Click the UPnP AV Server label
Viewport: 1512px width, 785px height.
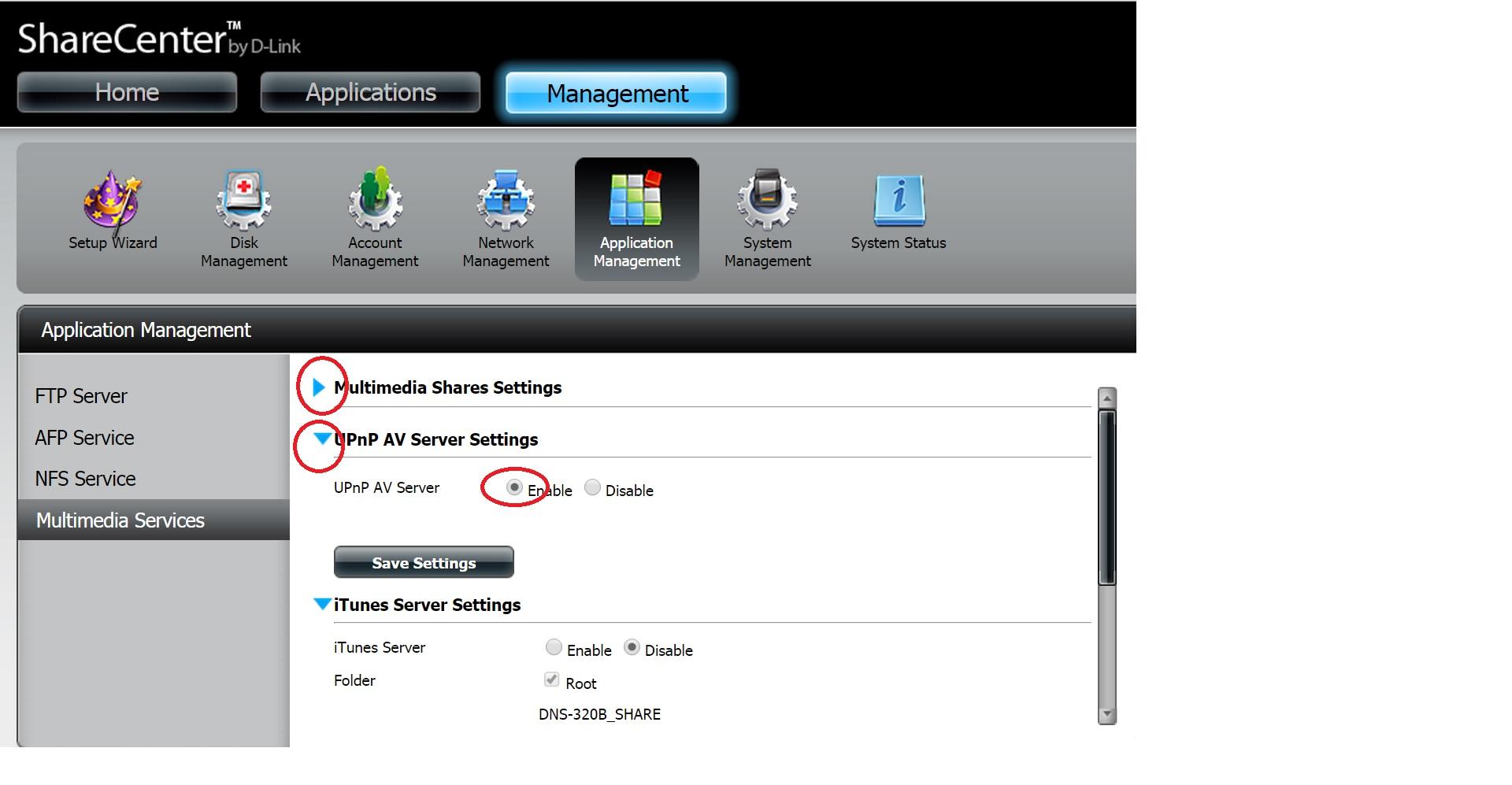tap(387, 487)
